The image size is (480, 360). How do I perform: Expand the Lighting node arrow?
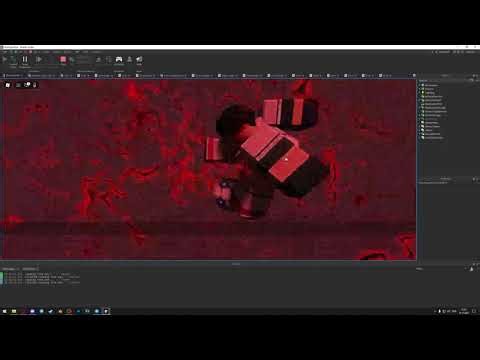[x=419, y=93]
